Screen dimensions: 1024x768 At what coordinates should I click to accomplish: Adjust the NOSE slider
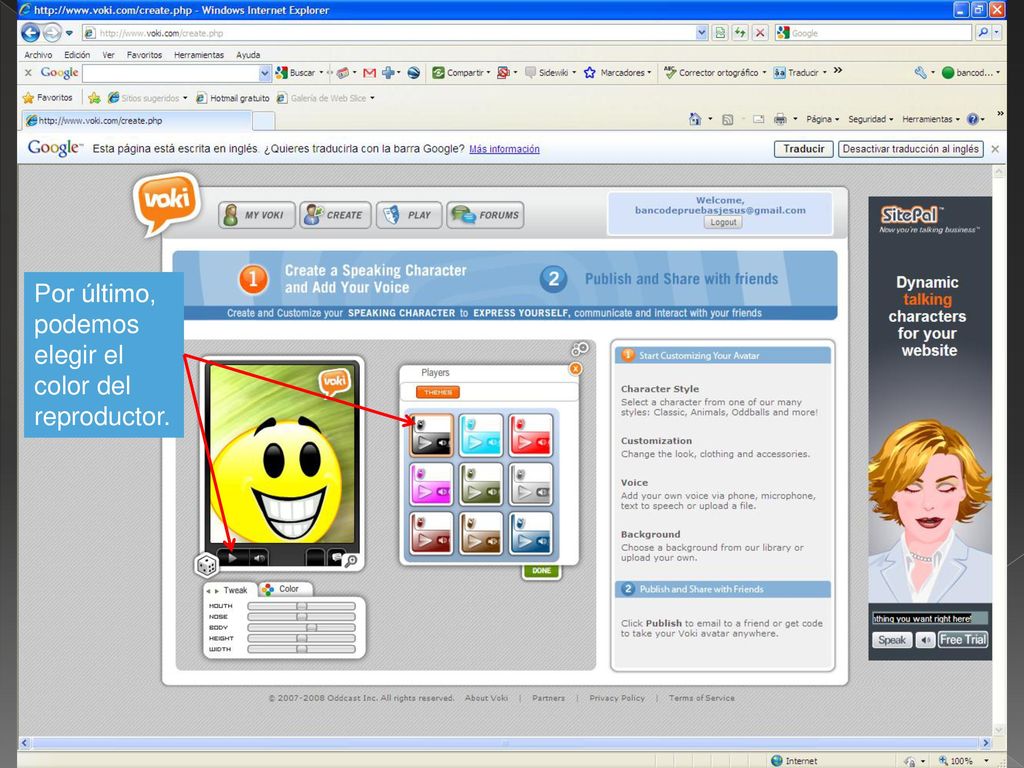pos(301,616)
